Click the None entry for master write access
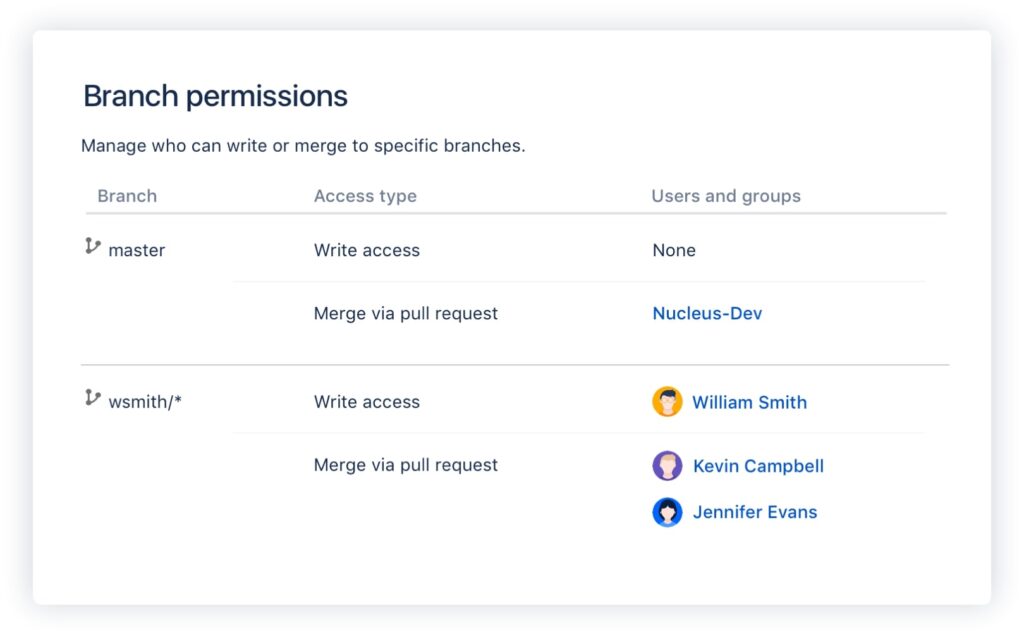The image size is (1024, 635). click(673, 250)
